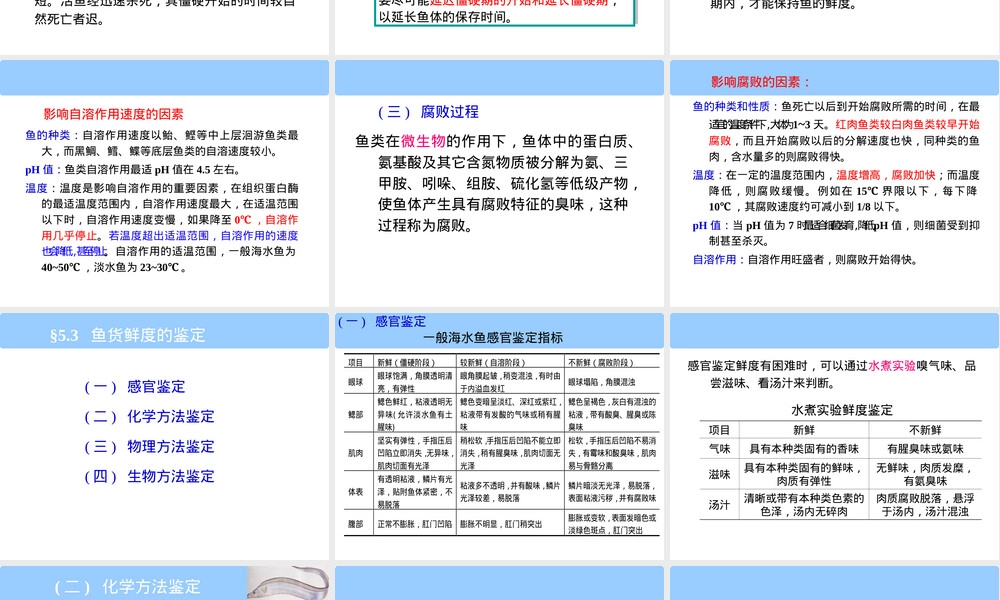Click the cell 有腥臭味或氨味
The image size is (1000, 600).
925,449
